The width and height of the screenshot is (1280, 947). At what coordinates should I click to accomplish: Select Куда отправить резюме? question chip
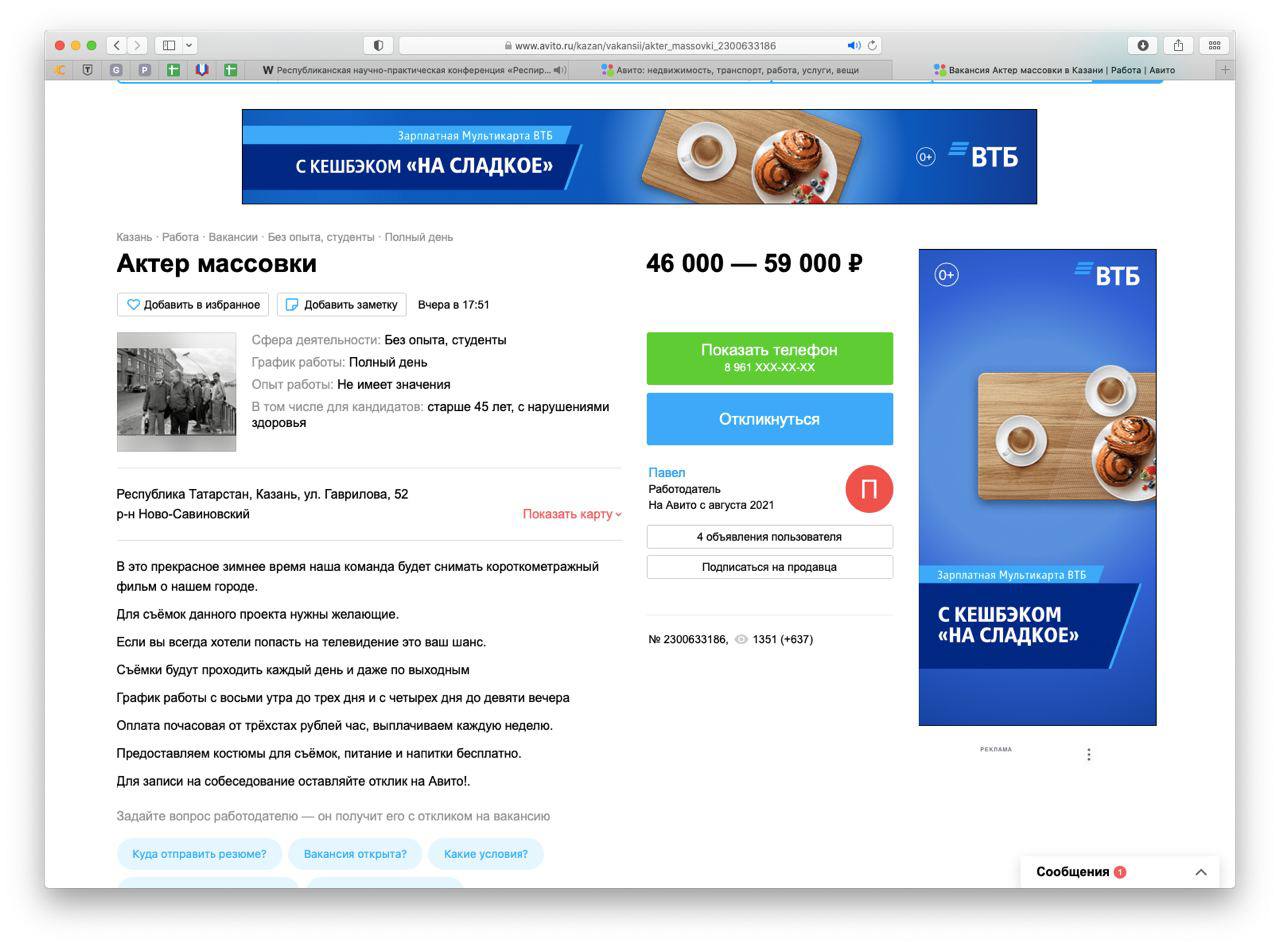pyautogui.click(x=199, y=854)
